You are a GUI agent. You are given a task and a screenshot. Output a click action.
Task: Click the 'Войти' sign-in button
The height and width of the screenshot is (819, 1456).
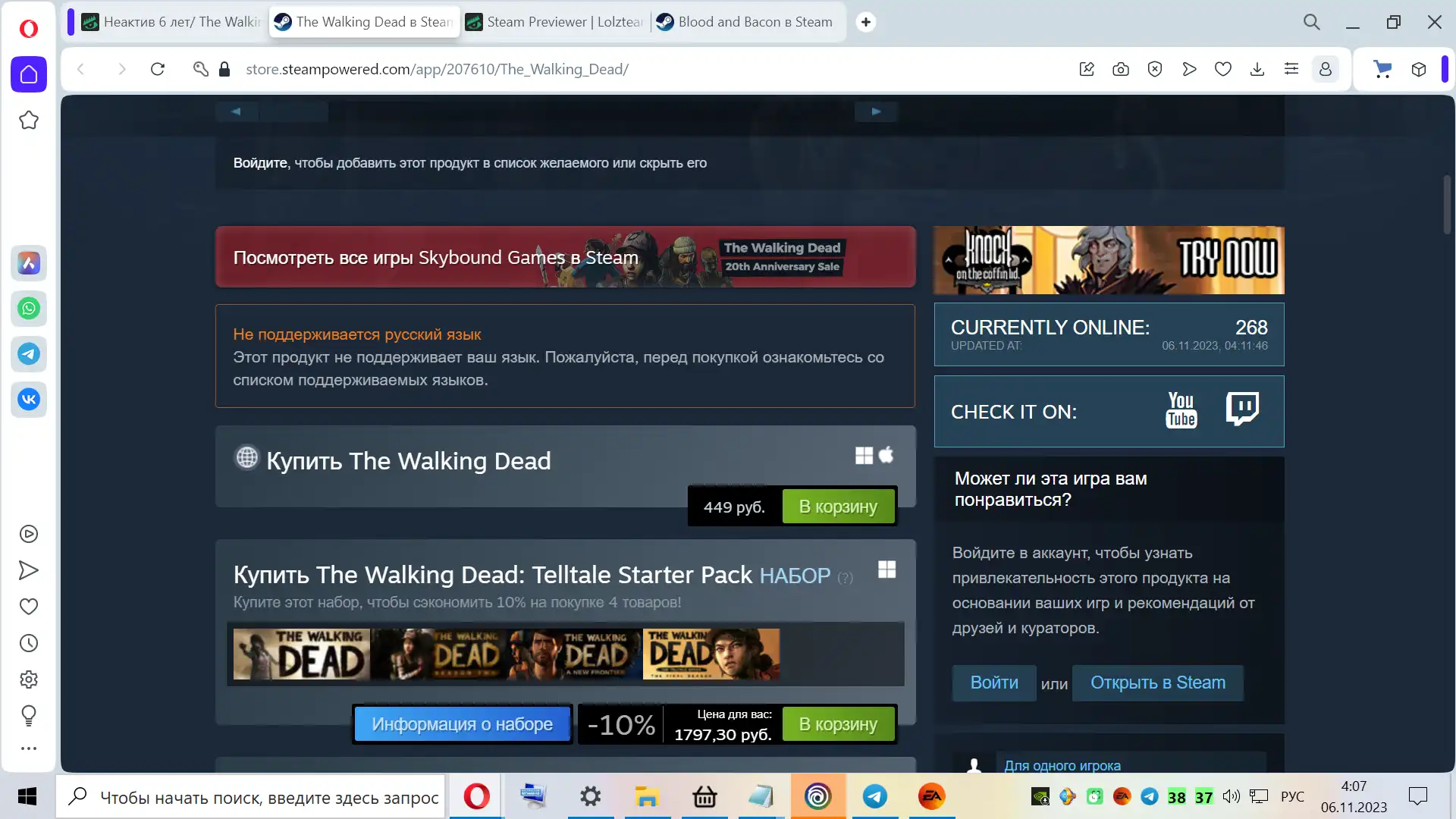coord(994,682)
